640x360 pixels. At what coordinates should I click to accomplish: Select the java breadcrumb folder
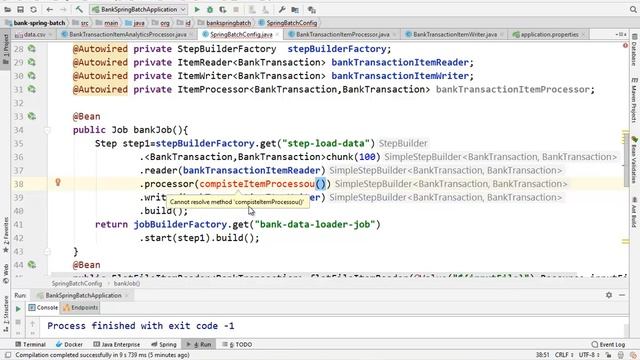[x=135, y=23]
